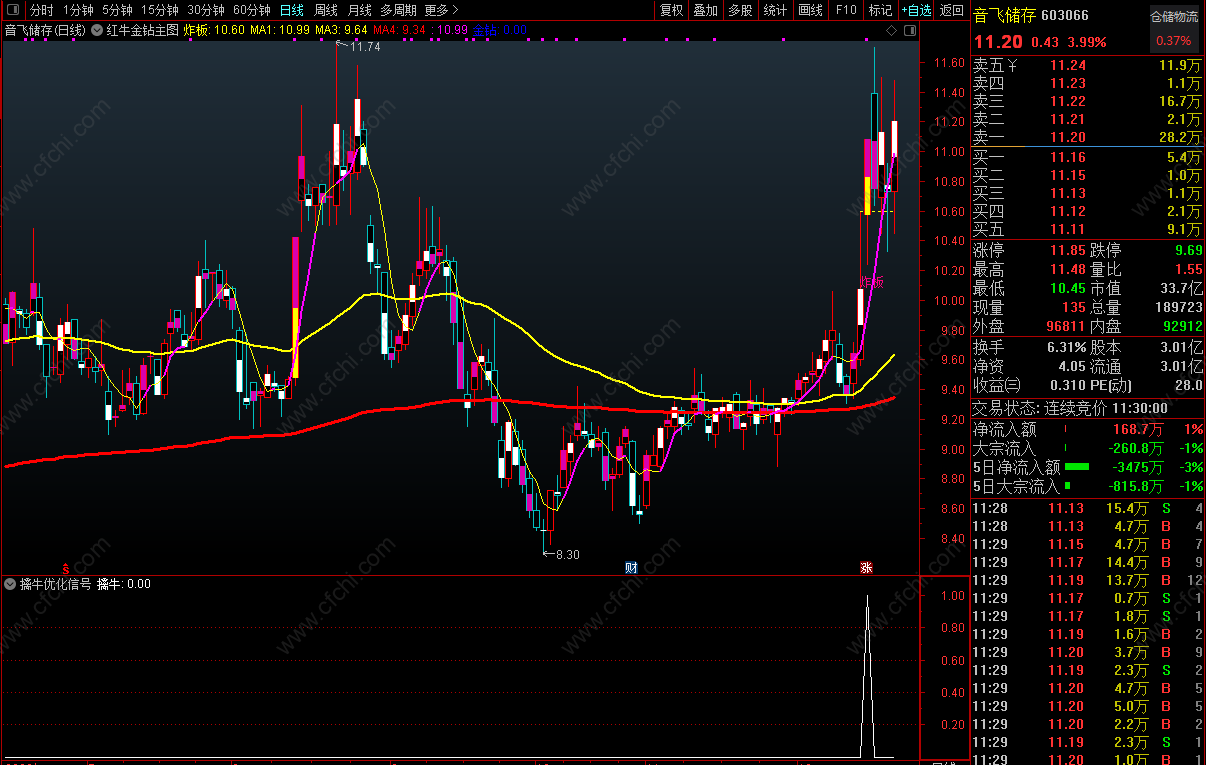
Task: Click the 5日净流入额 green bar
Action: click(x=1077, y=467)
